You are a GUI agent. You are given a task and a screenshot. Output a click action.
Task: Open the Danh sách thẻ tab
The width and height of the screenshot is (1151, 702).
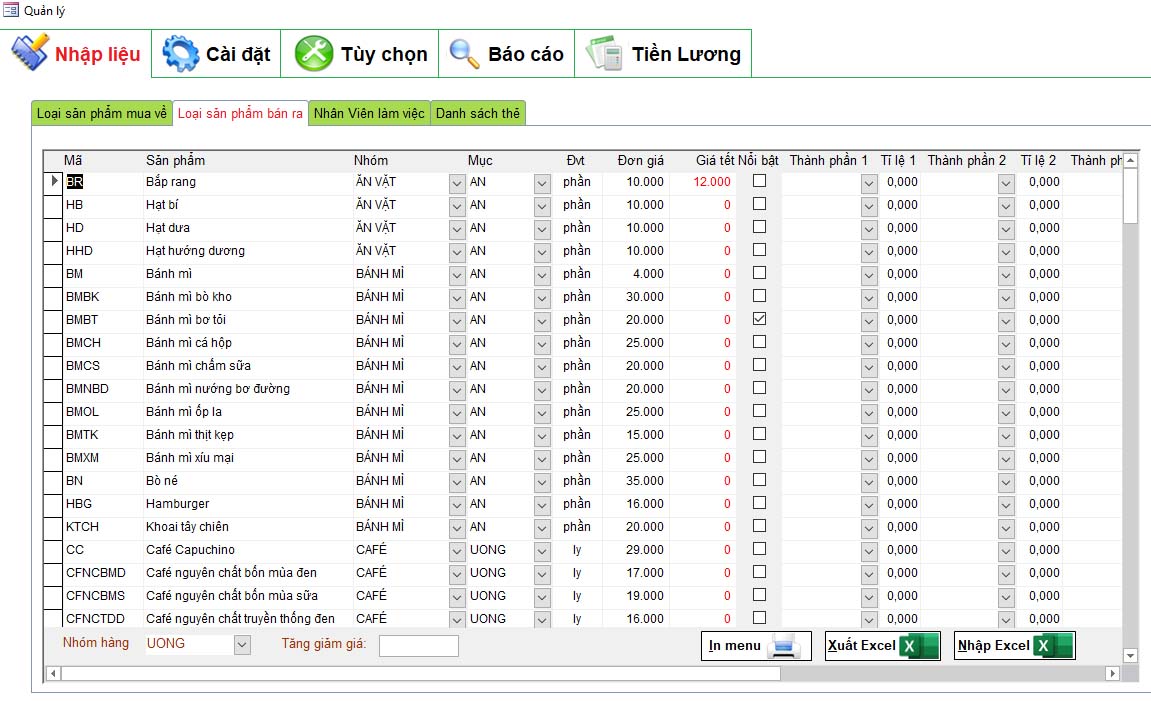[x=477, y=113]
